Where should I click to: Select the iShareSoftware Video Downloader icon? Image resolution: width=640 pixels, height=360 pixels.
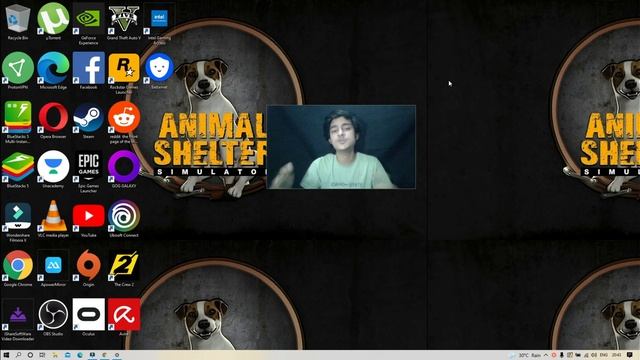(x=18, y=320)
